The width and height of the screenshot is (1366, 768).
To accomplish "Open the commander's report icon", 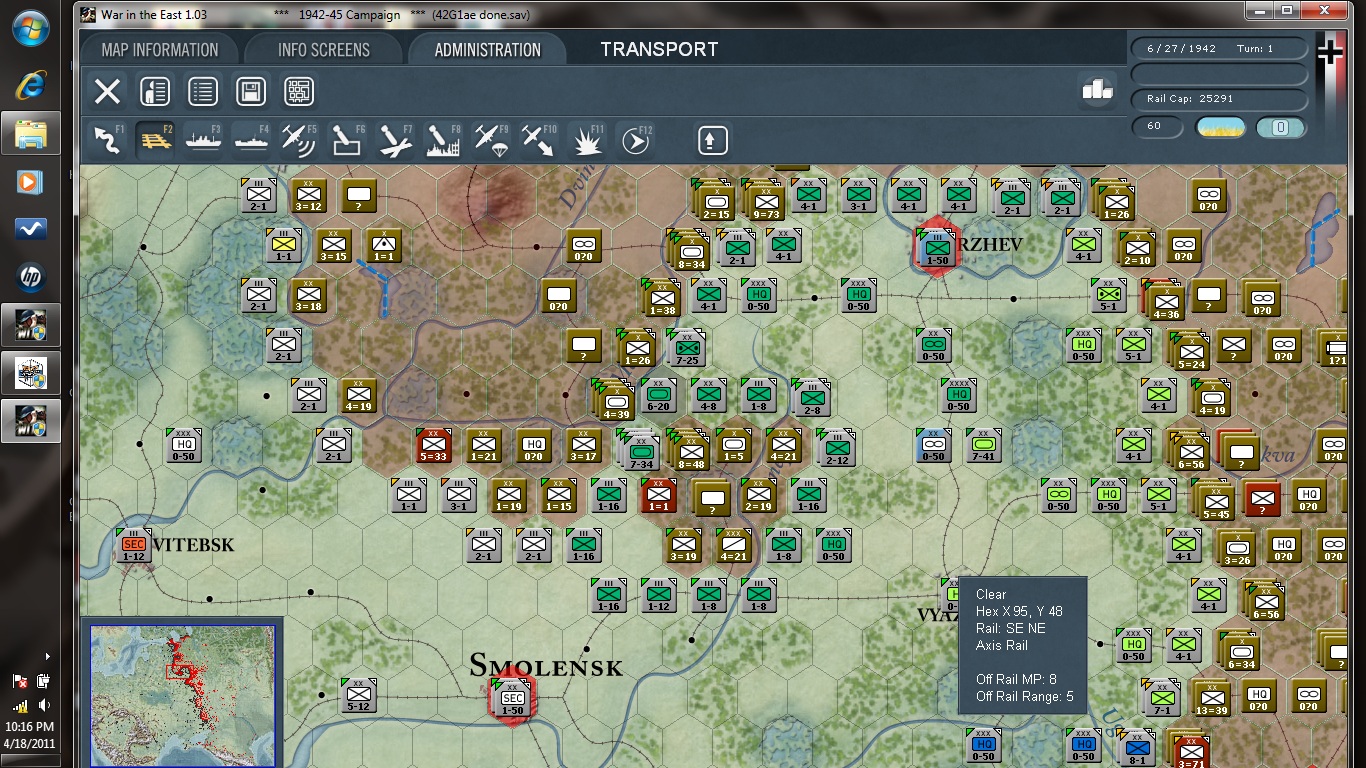I will pos(154,92).
